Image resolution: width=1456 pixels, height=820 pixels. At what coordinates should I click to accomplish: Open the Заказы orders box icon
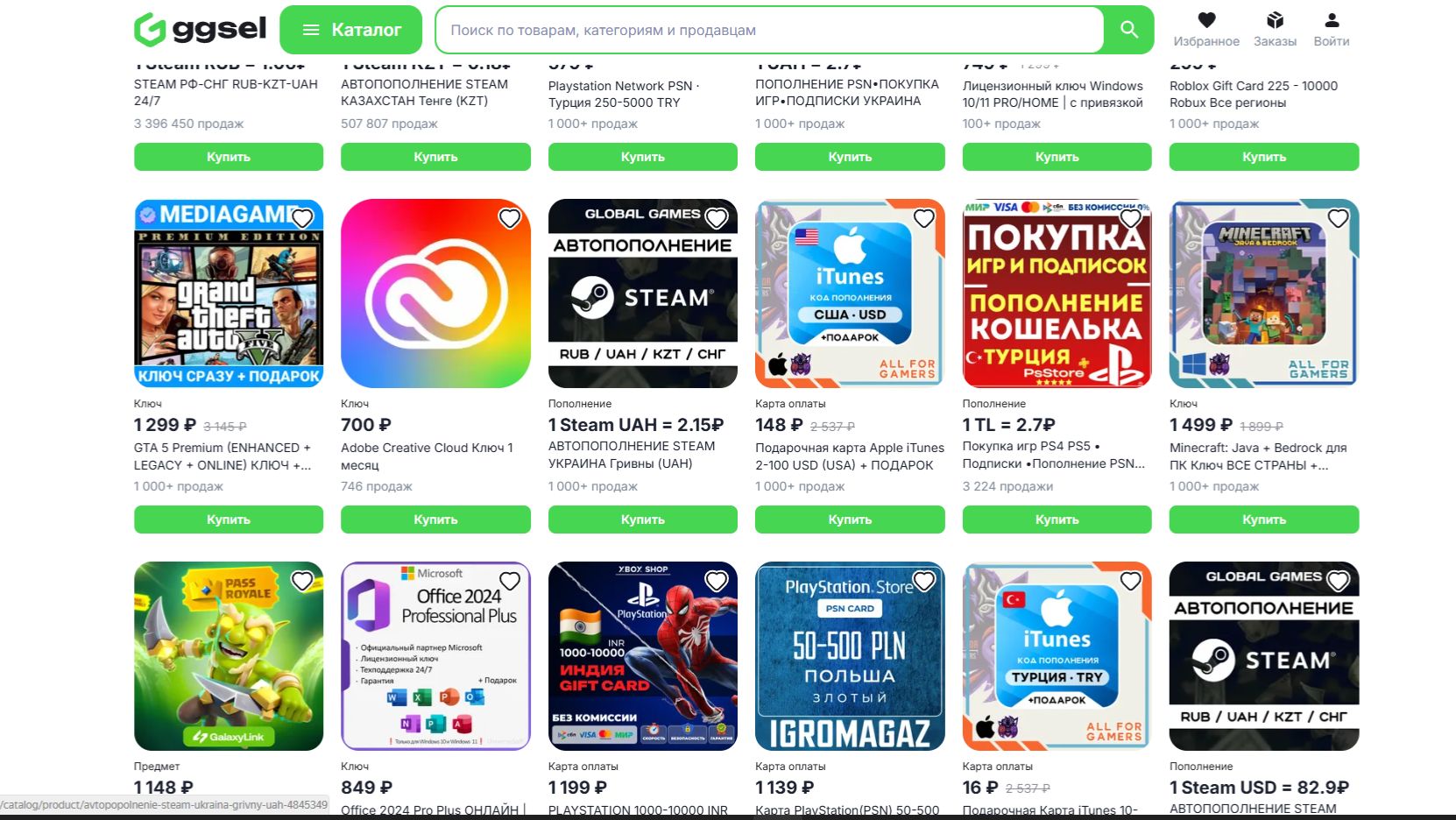click(1275, 20)
